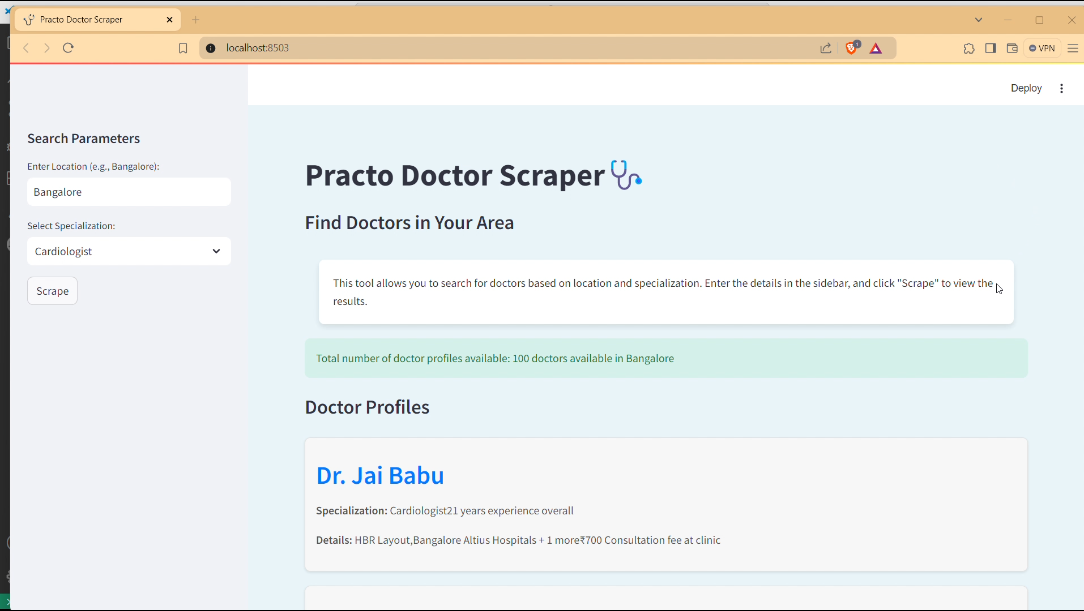Open the Brave wallet icon
This screenshot has height=611, width=1084.
tap(1012, 48)
